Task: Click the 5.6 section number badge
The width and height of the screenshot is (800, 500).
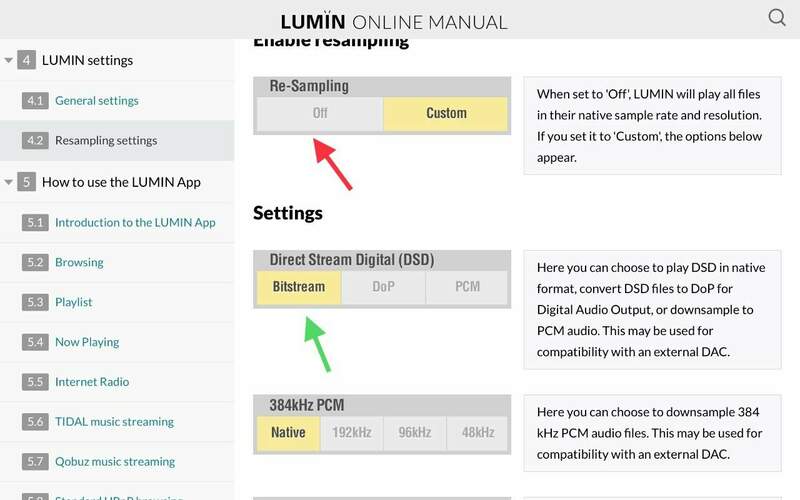Action: pos(35,421)
